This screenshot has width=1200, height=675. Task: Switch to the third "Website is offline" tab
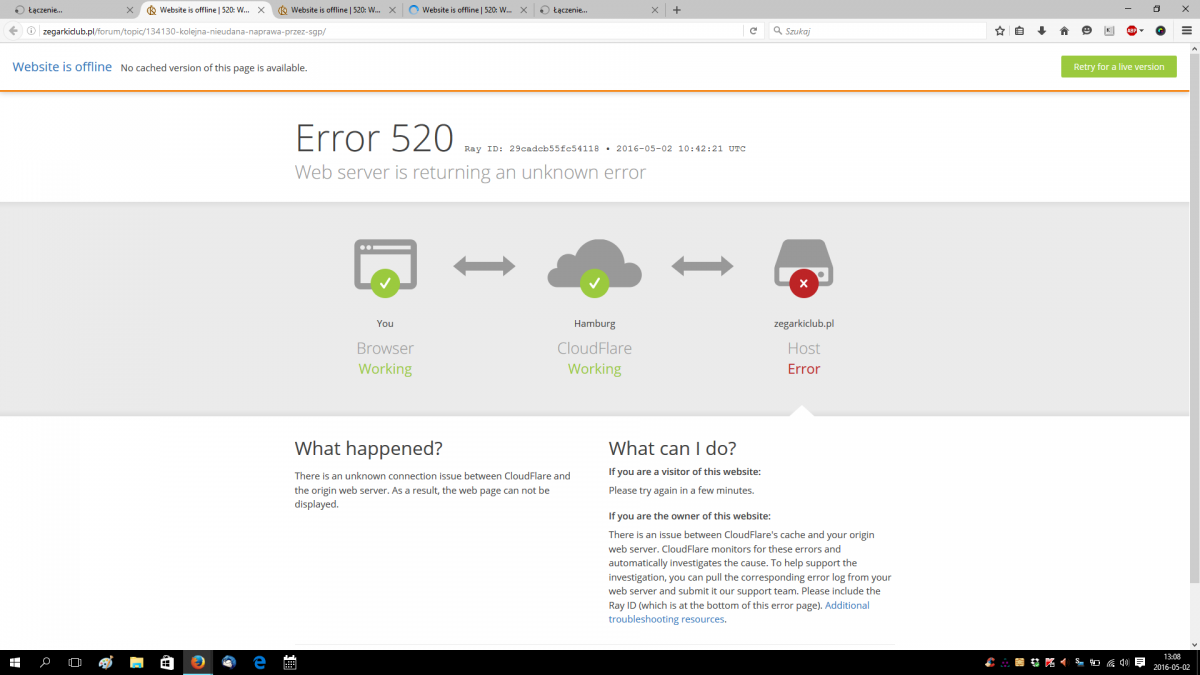click(x=336, y=10)
